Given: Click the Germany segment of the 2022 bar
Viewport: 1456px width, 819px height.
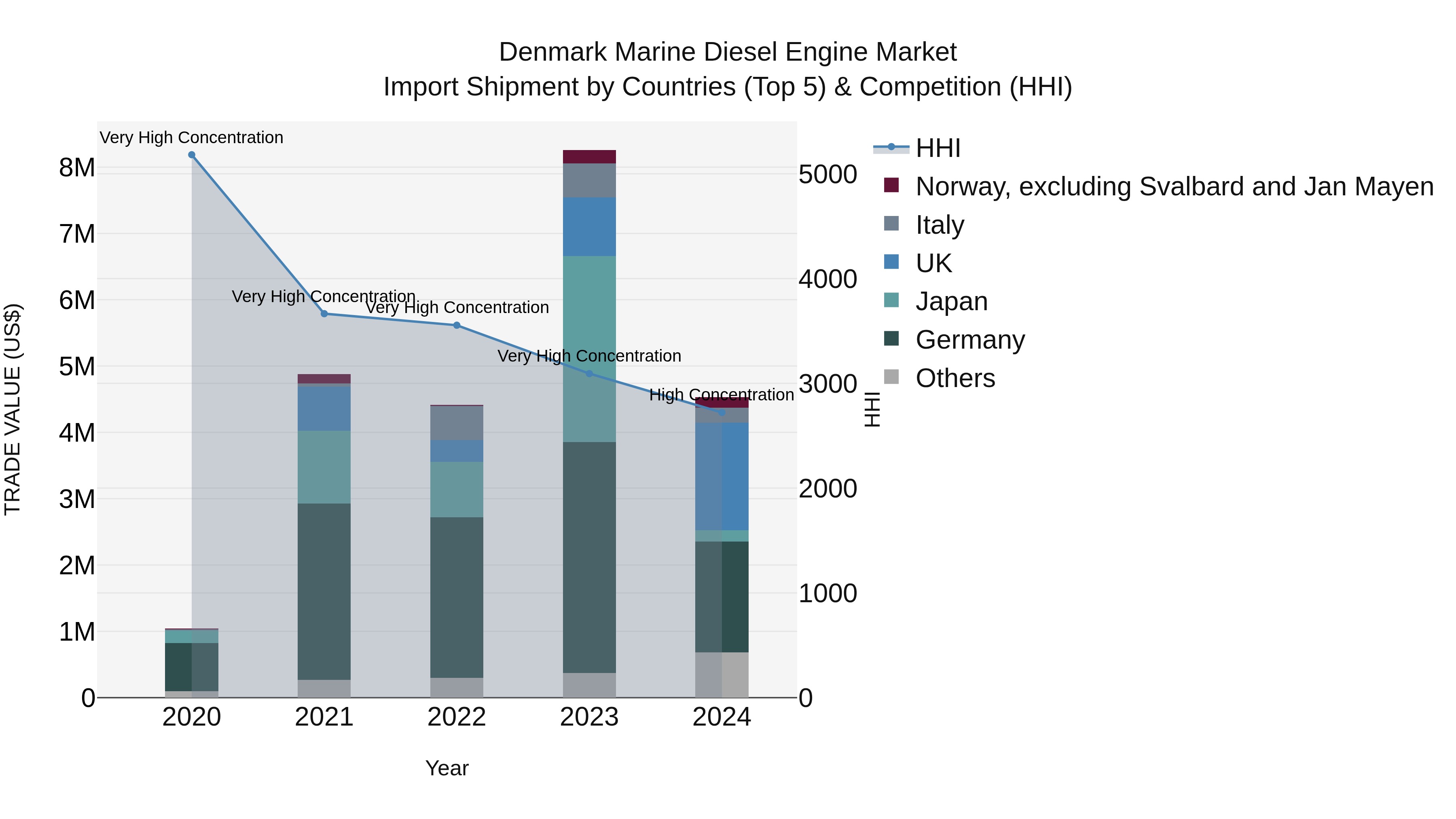Looking at the screenshot, I should (x=457, y=597).
